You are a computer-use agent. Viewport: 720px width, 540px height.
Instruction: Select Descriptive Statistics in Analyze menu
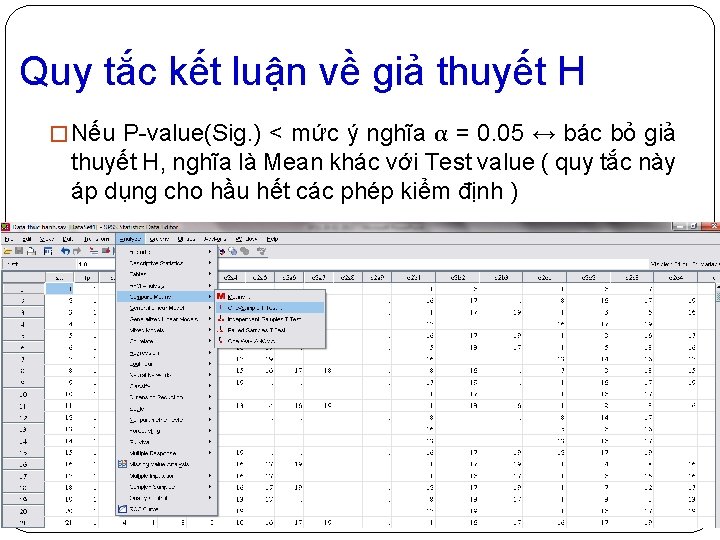tap(166, 263)
